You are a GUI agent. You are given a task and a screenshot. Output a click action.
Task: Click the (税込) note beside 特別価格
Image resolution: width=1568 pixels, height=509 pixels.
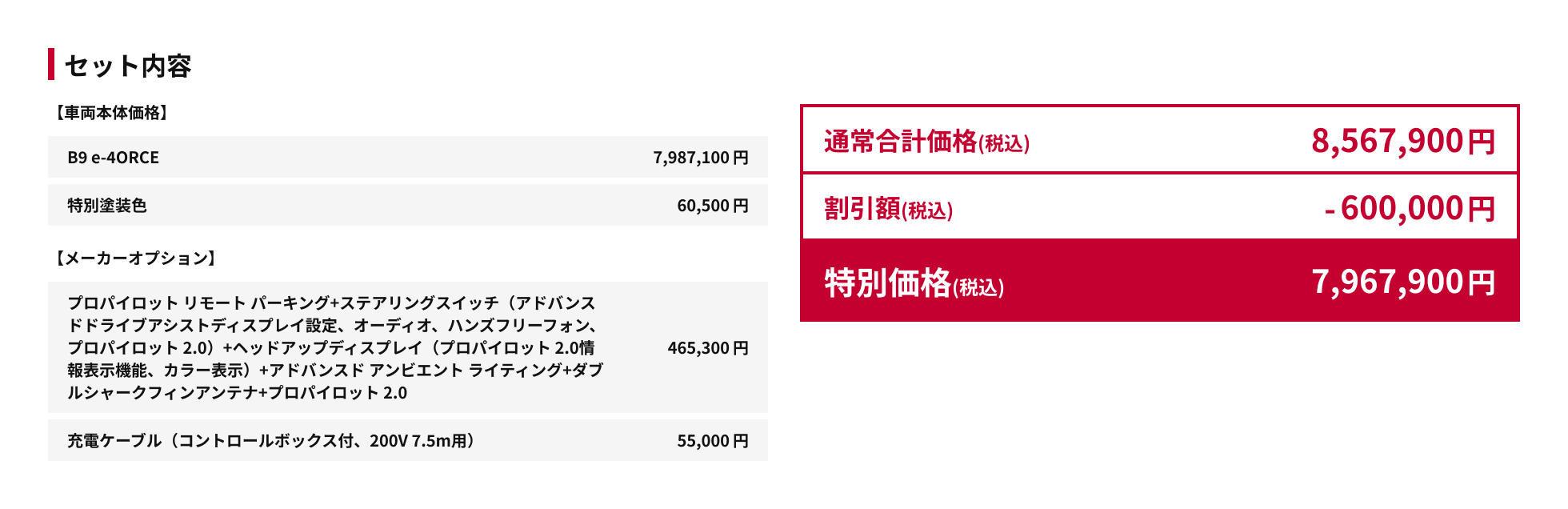tap(978, 287)
